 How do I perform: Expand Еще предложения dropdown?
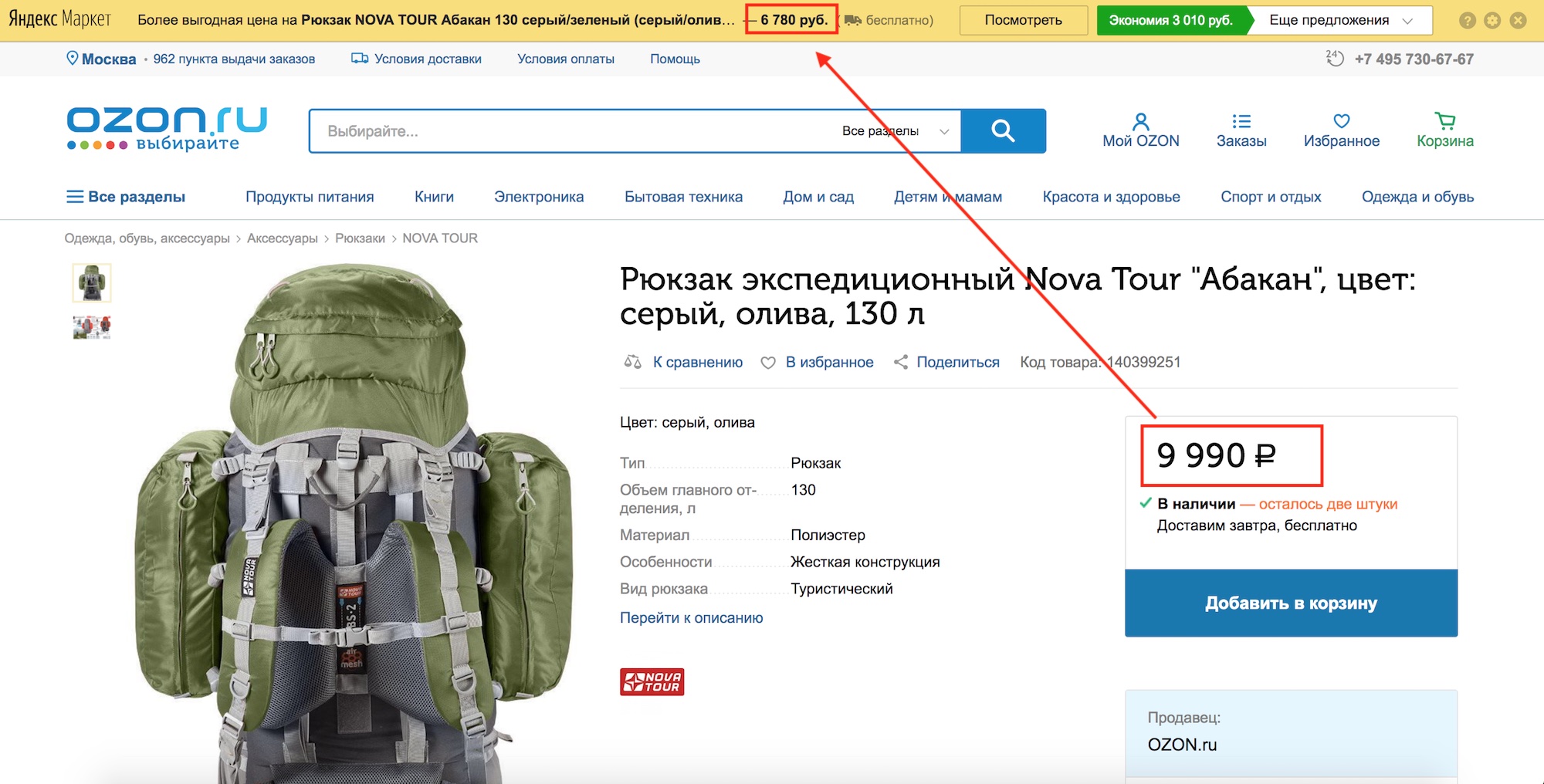[1340, 20]
